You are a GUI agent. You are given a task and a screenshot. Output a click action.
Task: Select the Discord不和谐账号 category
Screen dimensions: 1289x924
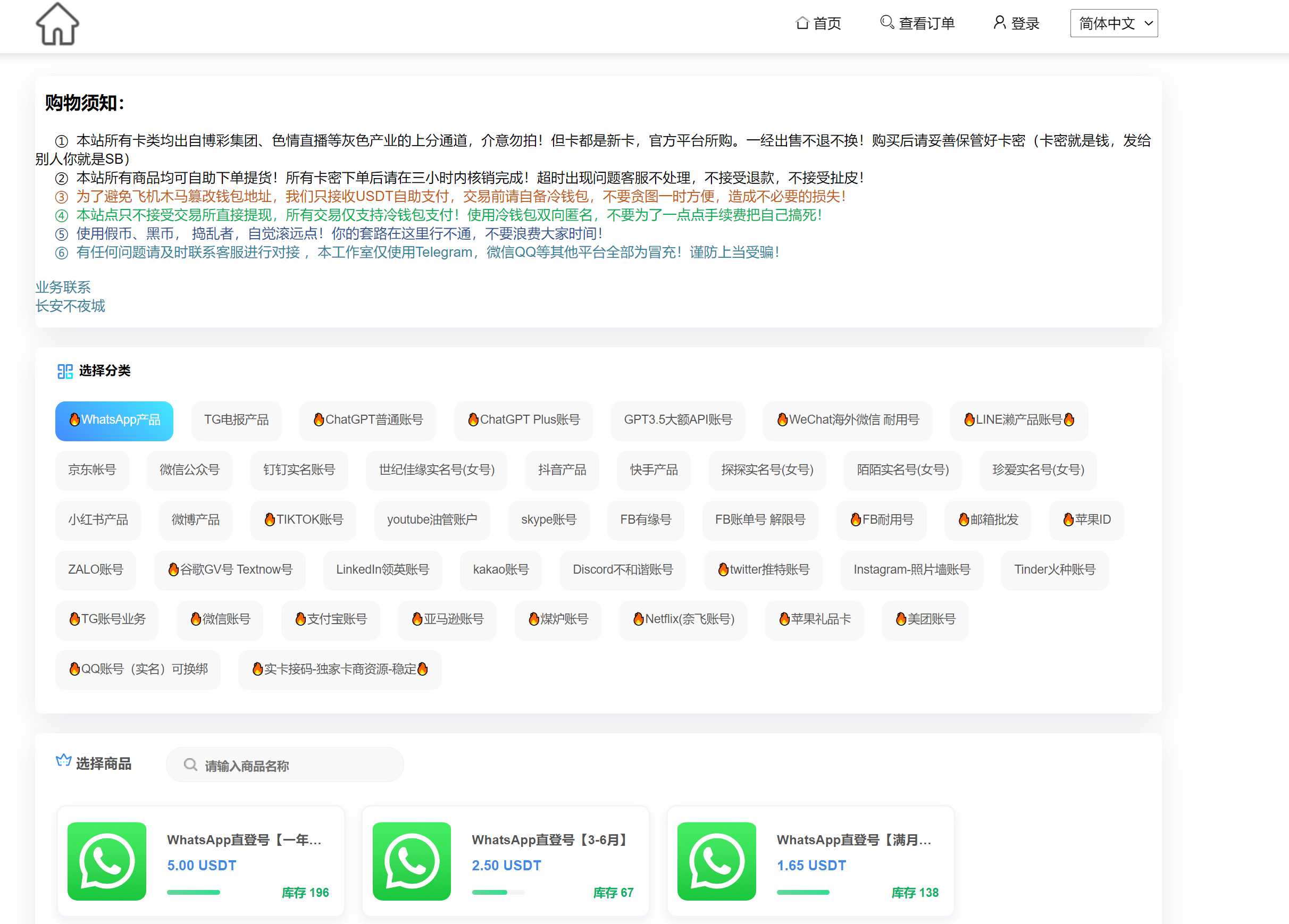coord(622,570)
